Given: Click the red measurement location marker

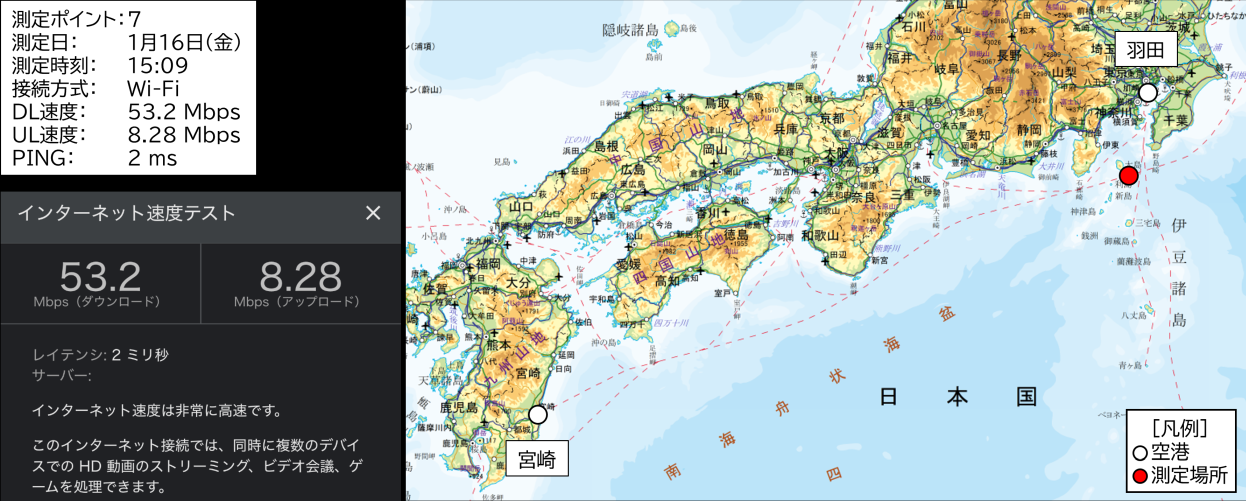Looking at the screenshot, I should tap(1129, 176).
